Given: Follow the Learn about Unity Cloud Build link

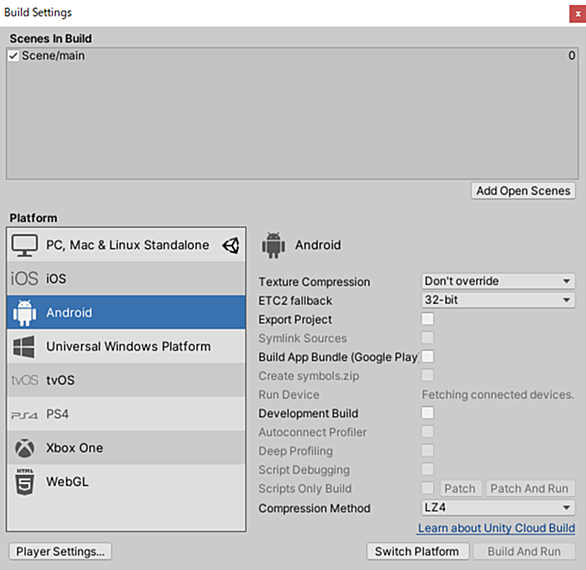Looking at the screenshot, I should (x=496, y=528).
